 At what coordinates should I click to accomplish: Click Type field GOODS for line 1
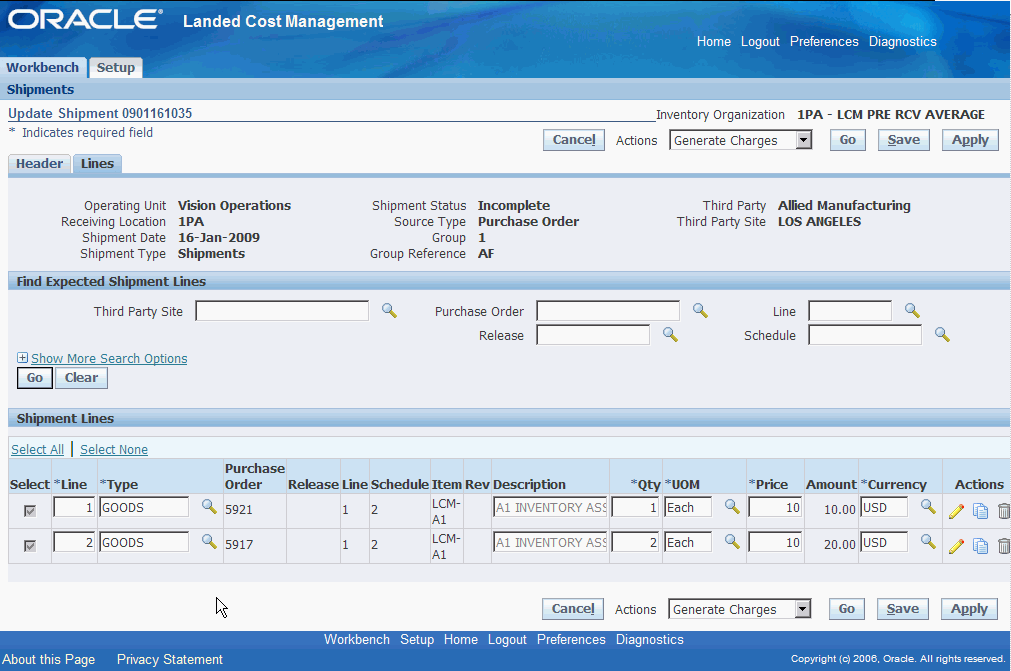(x=144, y=507)
